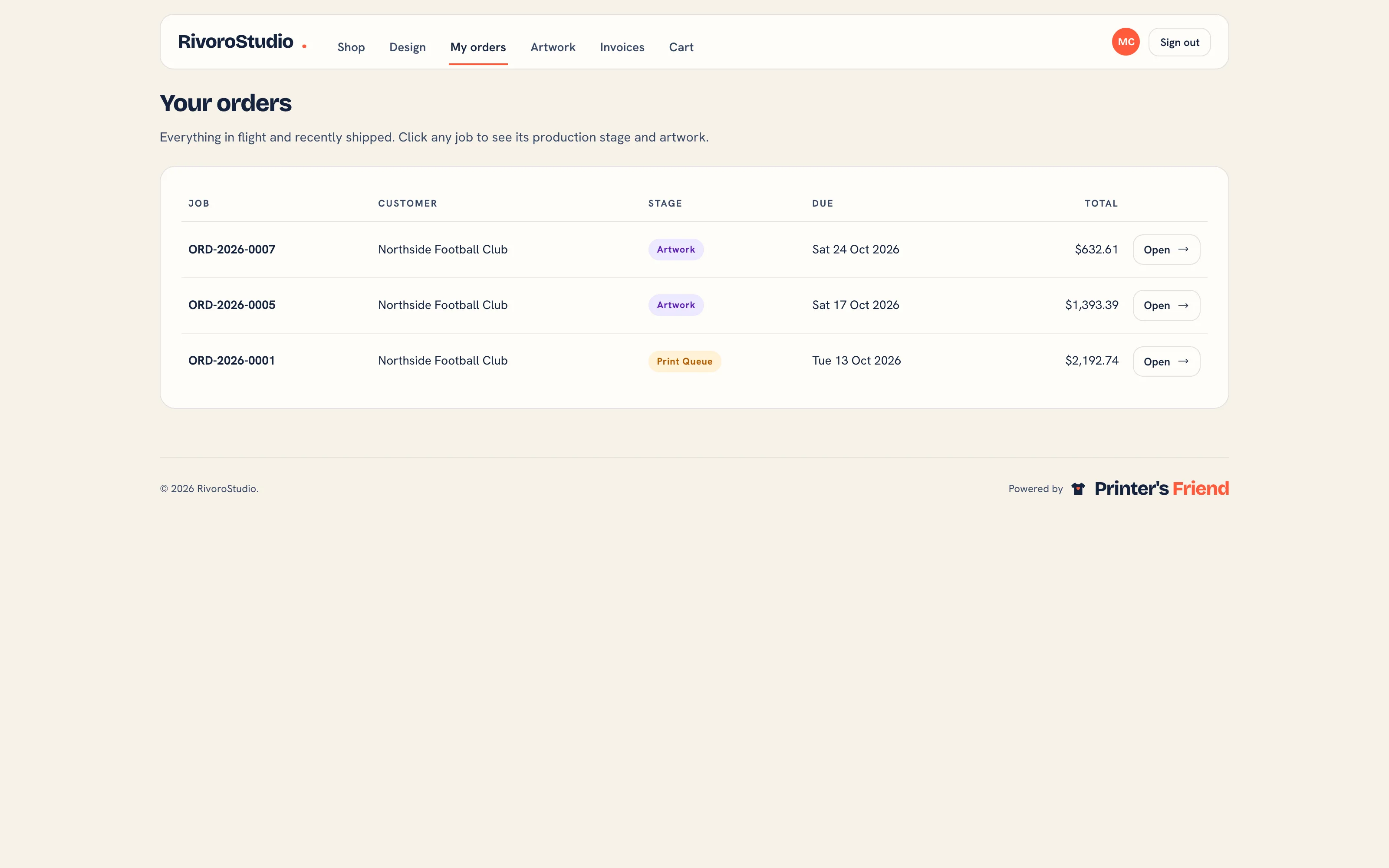
Task: Click job number ORD-2026-0005
Action: click(x=232, y=306)
